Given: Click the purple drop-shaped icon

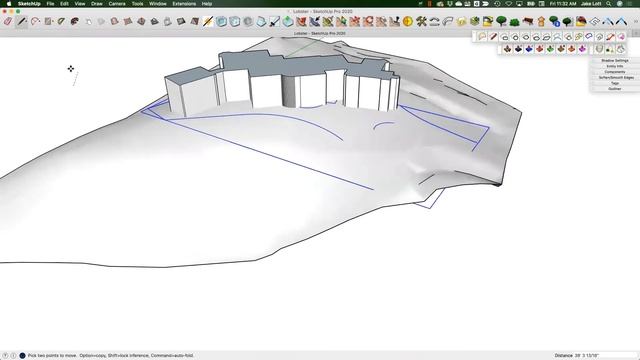Looking at the screenshot, I should tap(582, 49).
